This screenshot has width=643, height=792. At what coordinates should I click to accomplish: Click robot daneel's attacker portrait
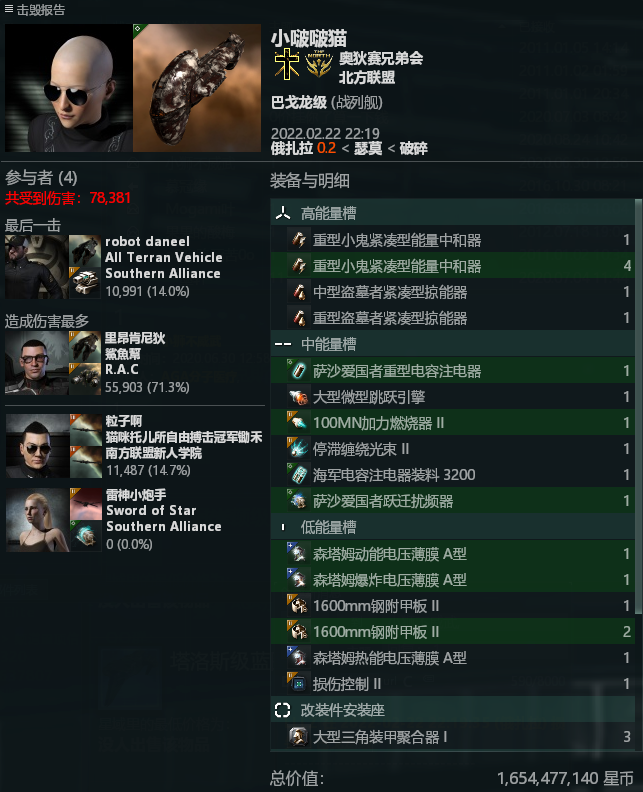coord(36,267)
